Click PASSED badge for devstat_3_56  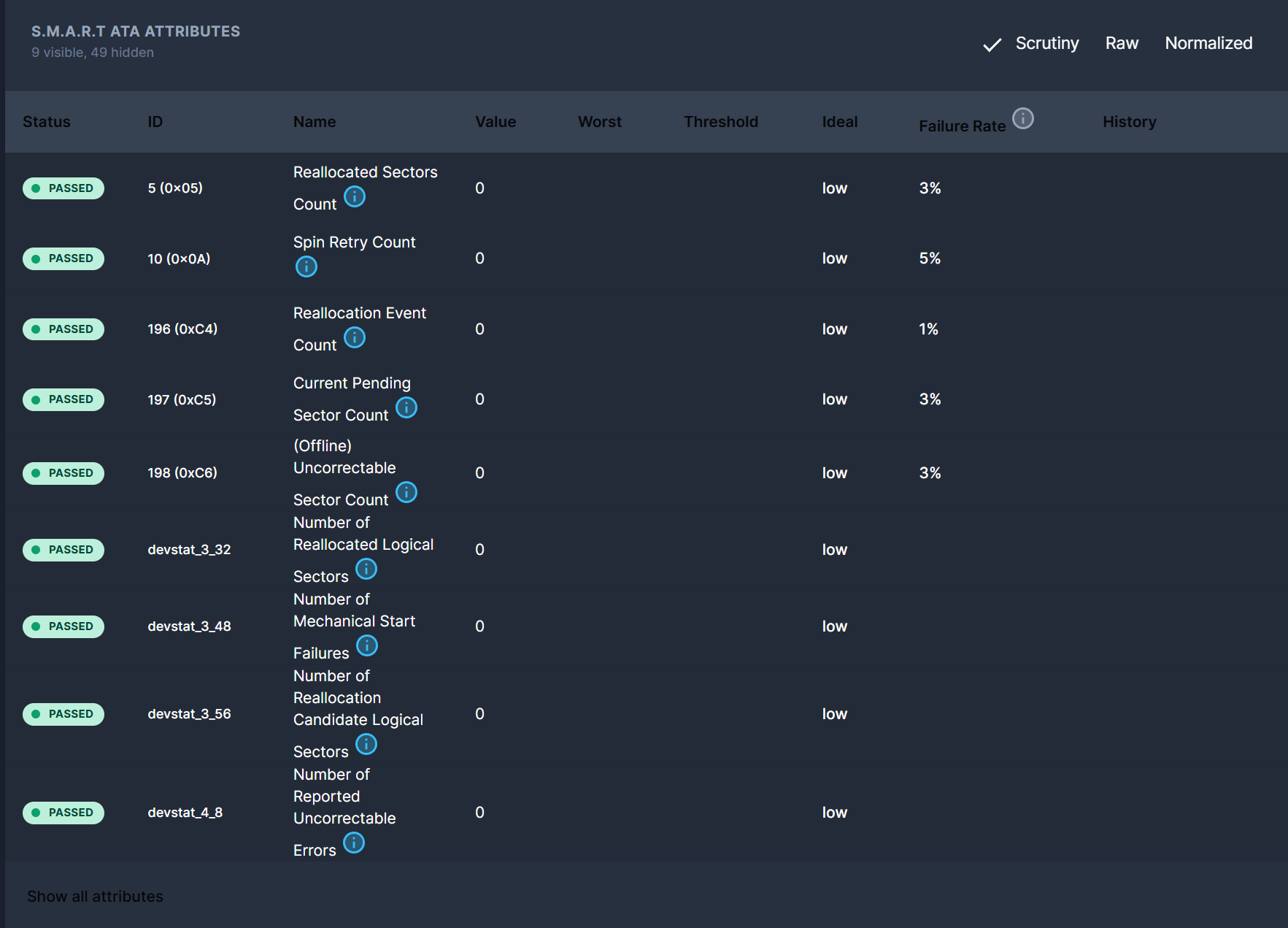coord(63,714)
